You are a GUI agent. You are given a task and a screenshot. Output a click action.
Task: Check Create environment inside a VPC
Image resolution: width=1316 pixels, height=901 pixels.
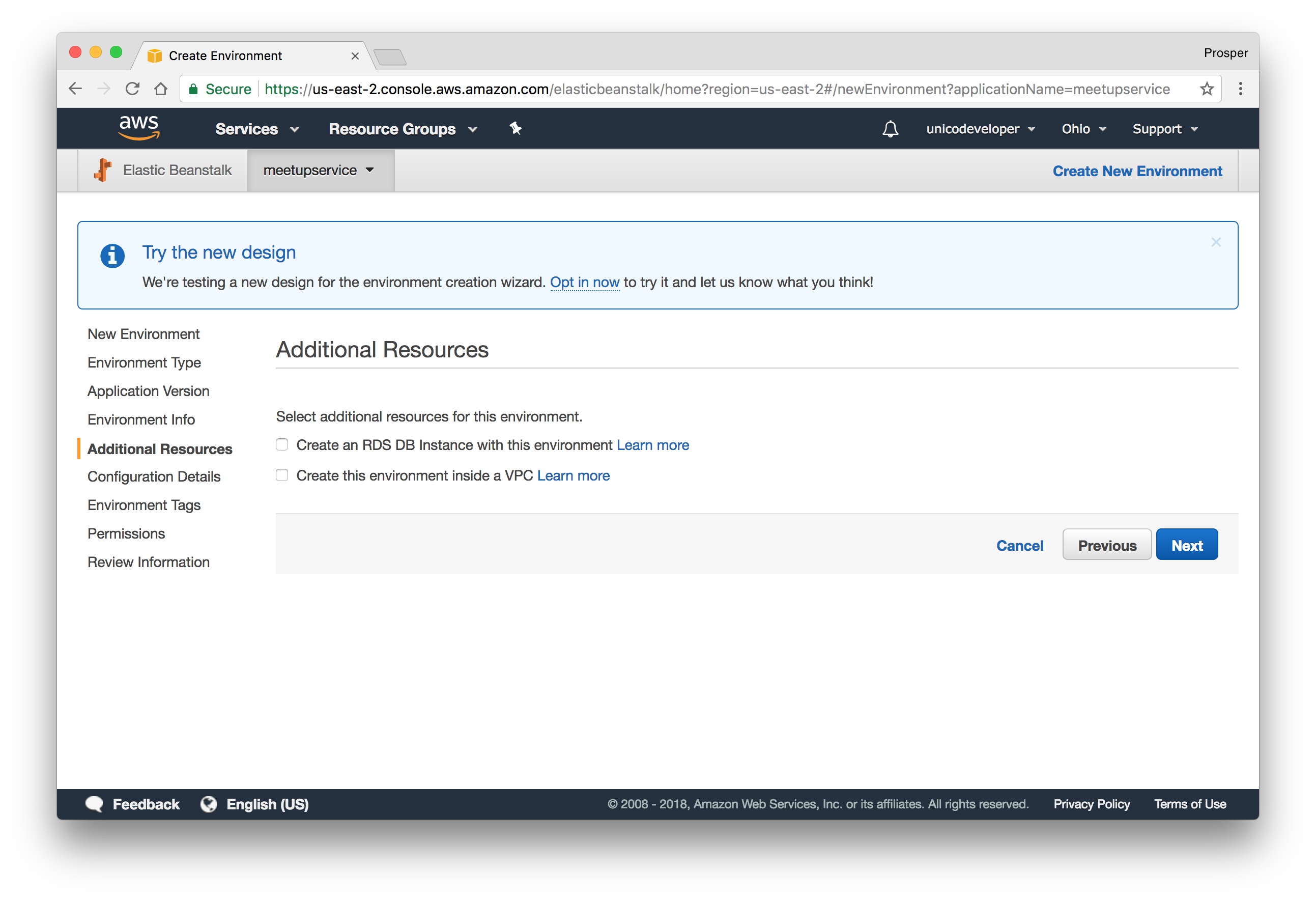tap(282, 475)
